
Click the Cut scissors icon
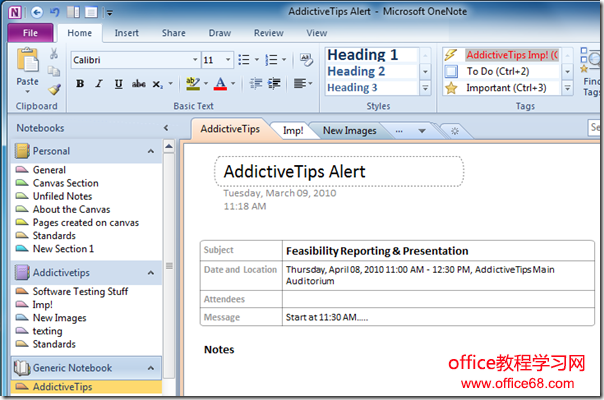pyautogui.click(x=54, y=54)
